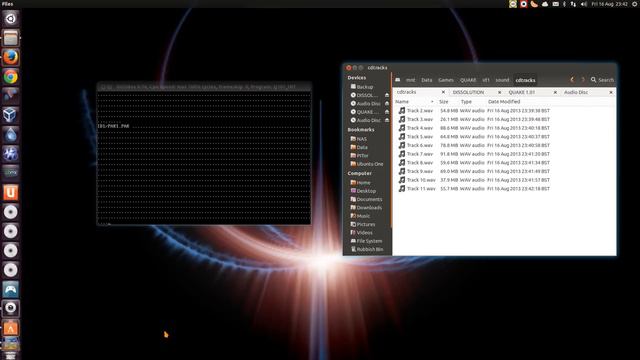This screenshot has width=640, height=360.
Task: Open the game controller launcher icon
Action: pyautogui.click(x=11, y=289)
